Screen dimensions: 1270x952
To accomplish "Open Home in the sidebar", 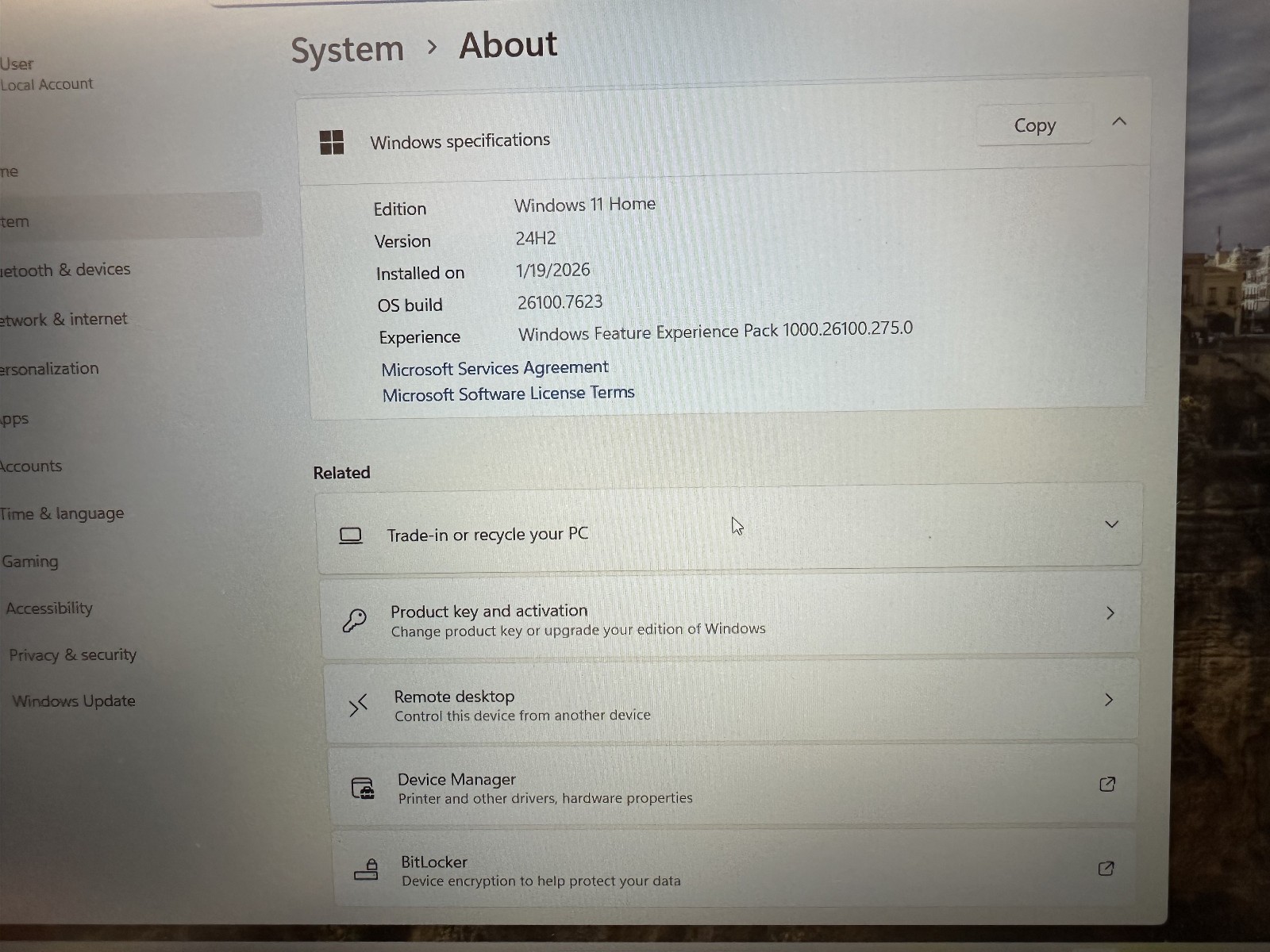I will [x=10, y=171].
